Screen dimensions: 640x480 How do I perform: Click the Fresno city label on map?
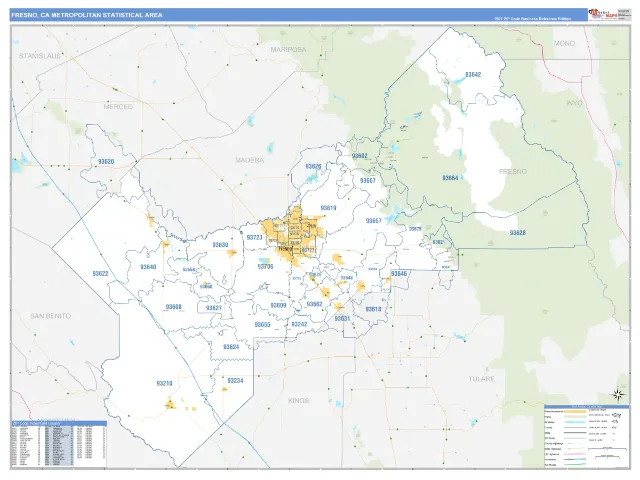pyautogui.click(x=285, y=249)
